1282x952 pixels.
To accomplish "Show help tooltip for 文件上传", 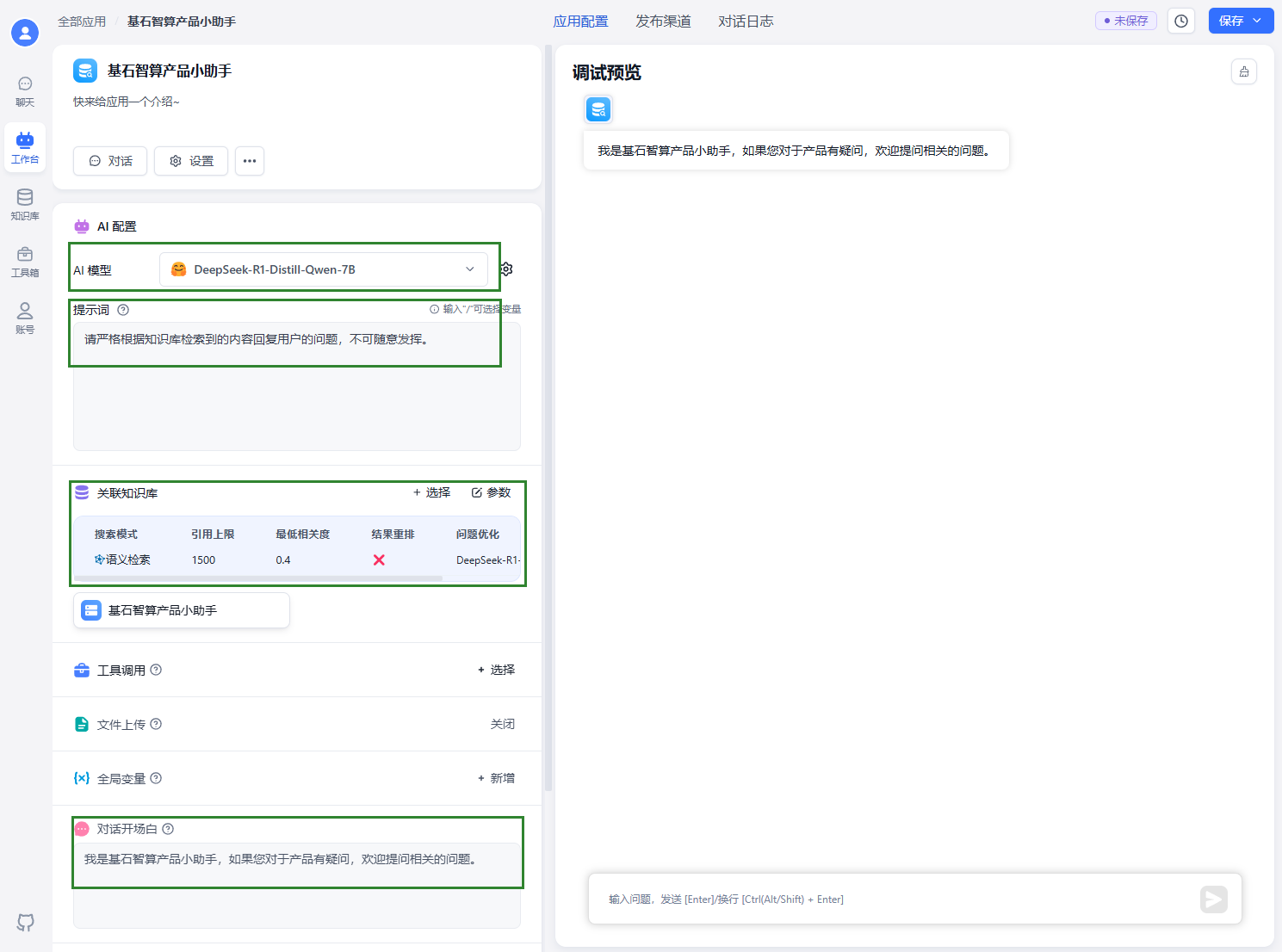I will tap(156, 724).
